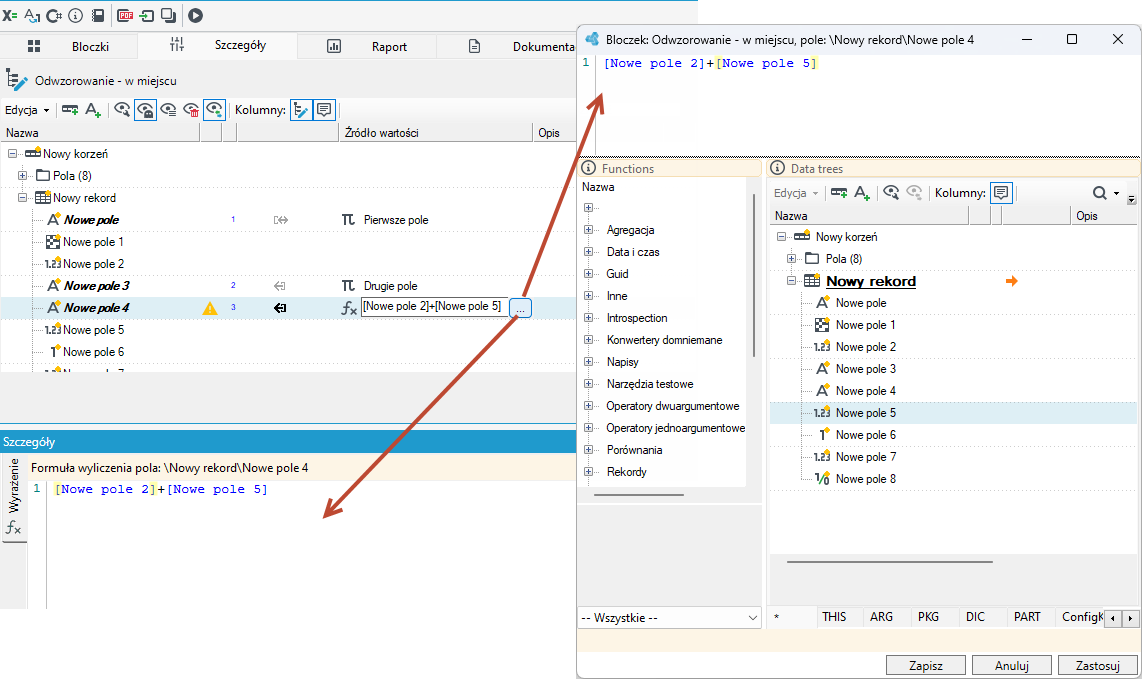Click add-record icon in the Data trees toolbar

point(839,193)
